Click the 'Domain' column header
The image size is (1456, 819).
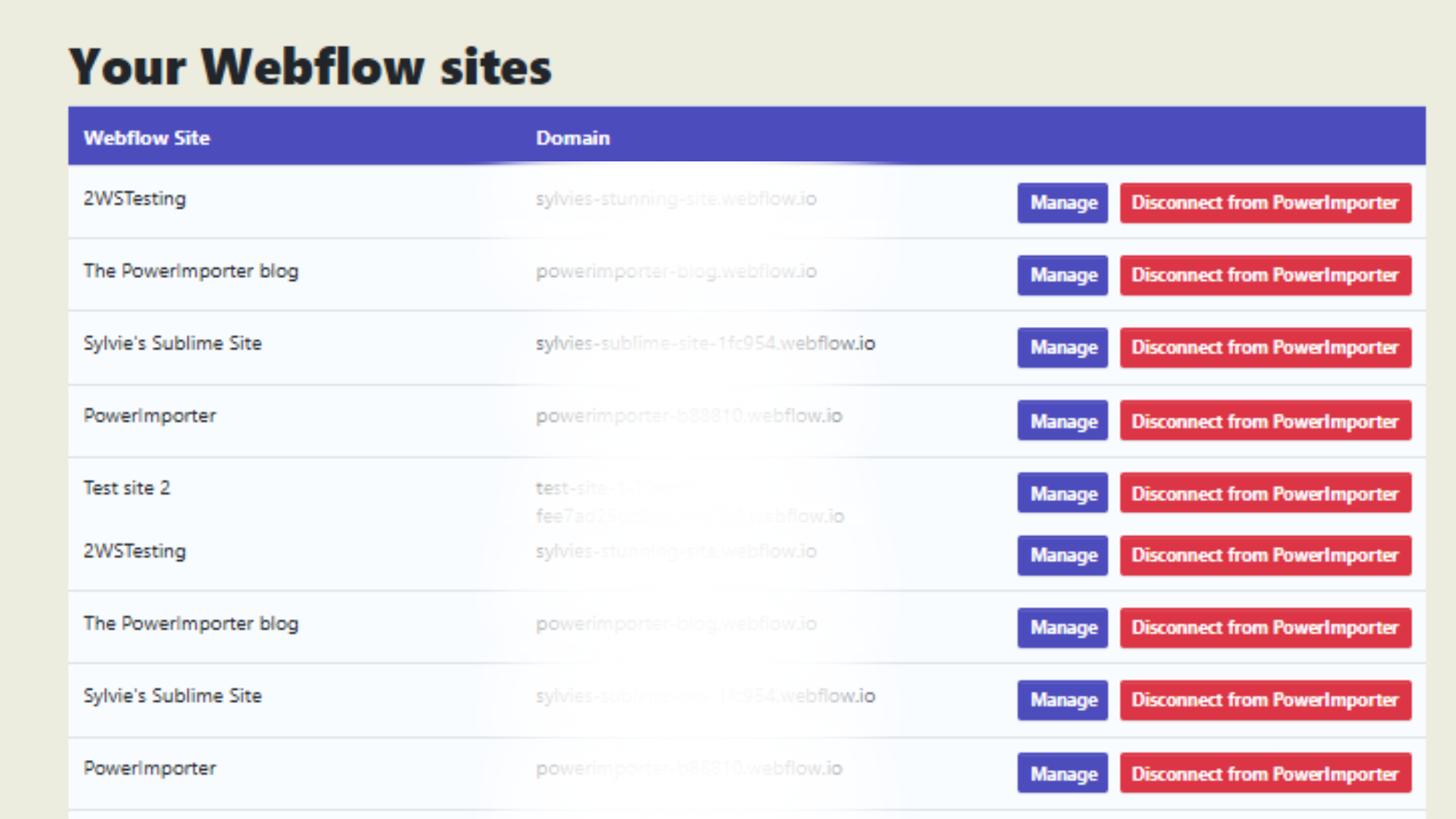coord(573,138)
